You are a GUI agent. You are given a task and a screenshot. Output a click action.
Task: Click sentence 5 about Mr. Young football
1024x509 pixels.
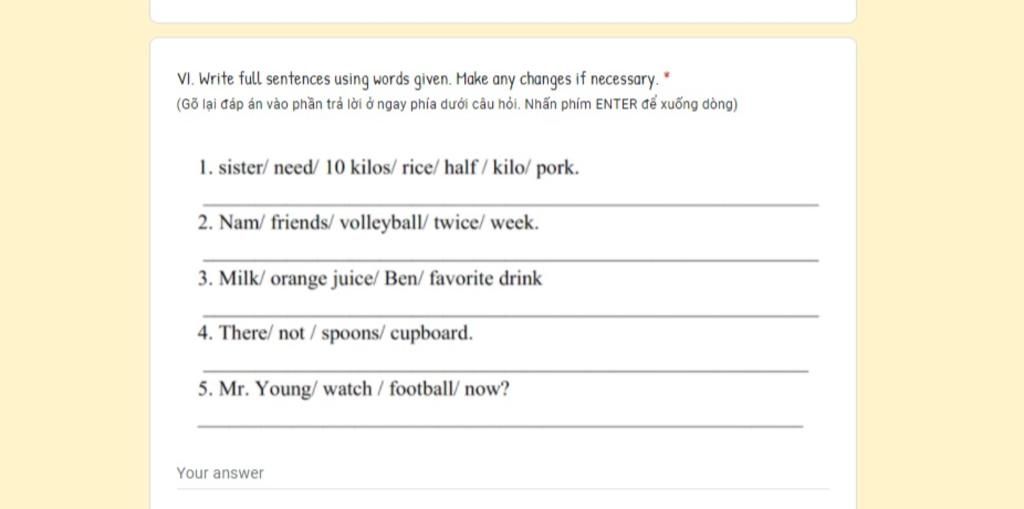click(353, 389)
